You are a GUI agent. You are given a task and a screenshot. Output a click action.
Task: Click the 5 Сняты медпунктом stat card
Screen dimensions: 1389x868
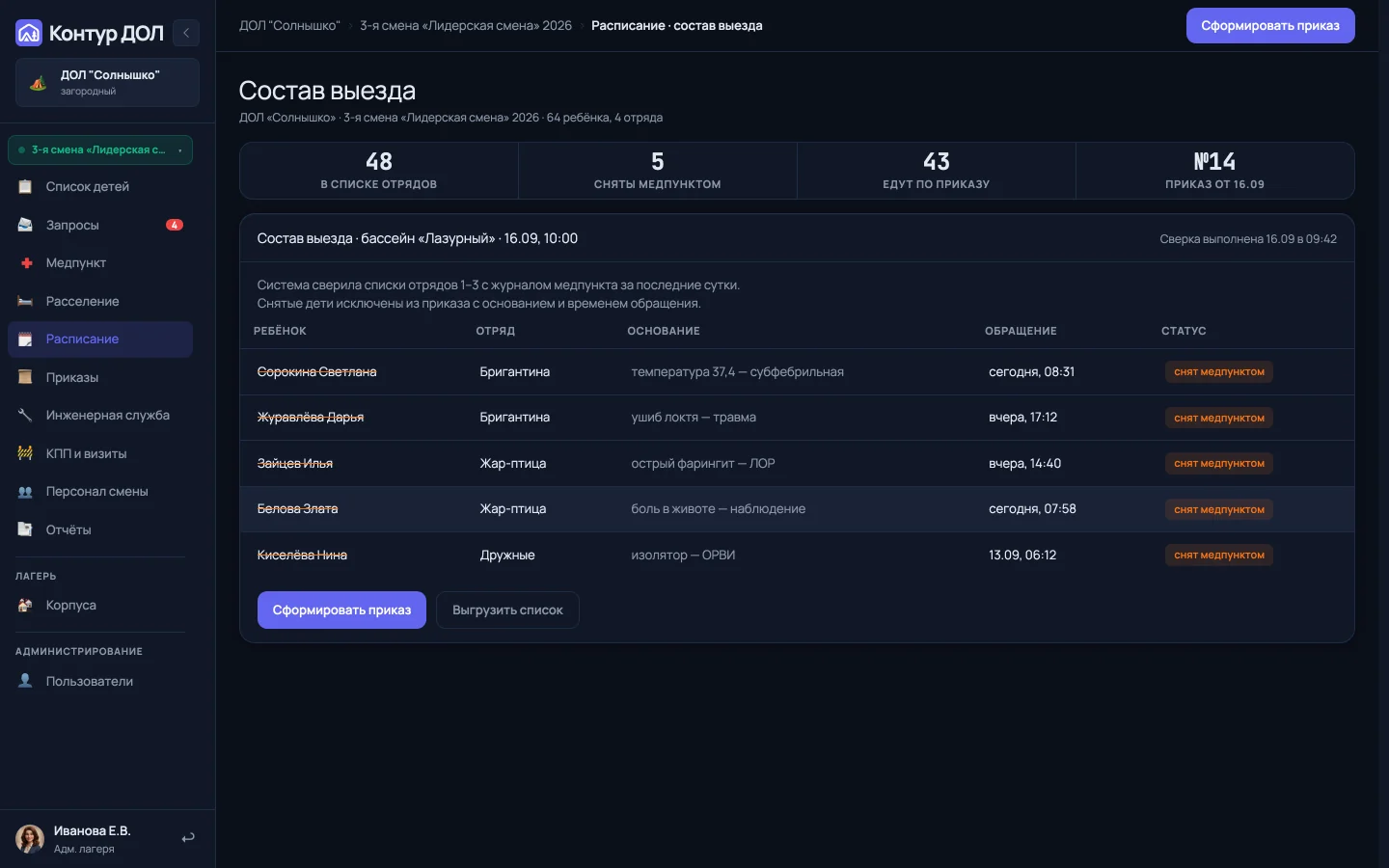(658, 171)
